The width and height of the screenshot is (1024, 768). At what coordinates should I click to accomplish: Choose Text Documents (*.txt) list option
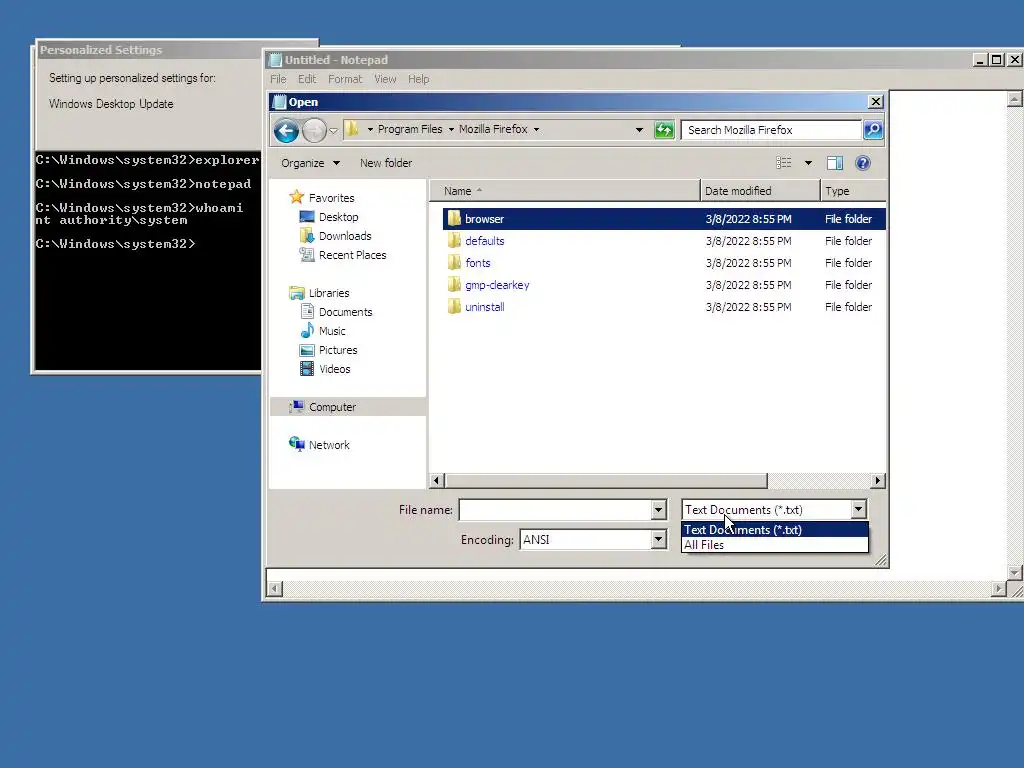(775, 530)
